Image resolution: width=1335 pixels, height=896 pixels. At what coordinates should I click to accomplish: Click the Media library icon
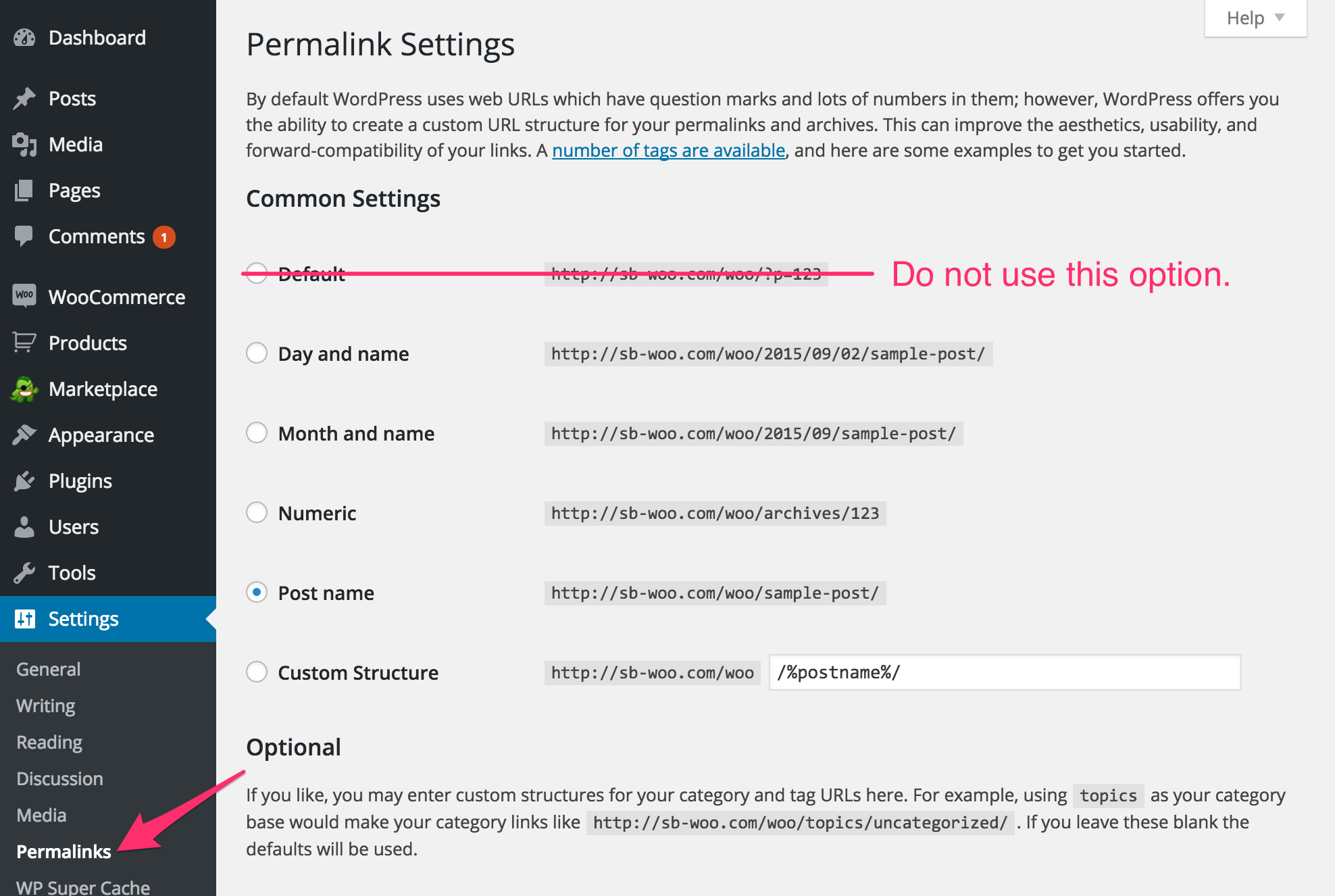[x=24, y=145]
